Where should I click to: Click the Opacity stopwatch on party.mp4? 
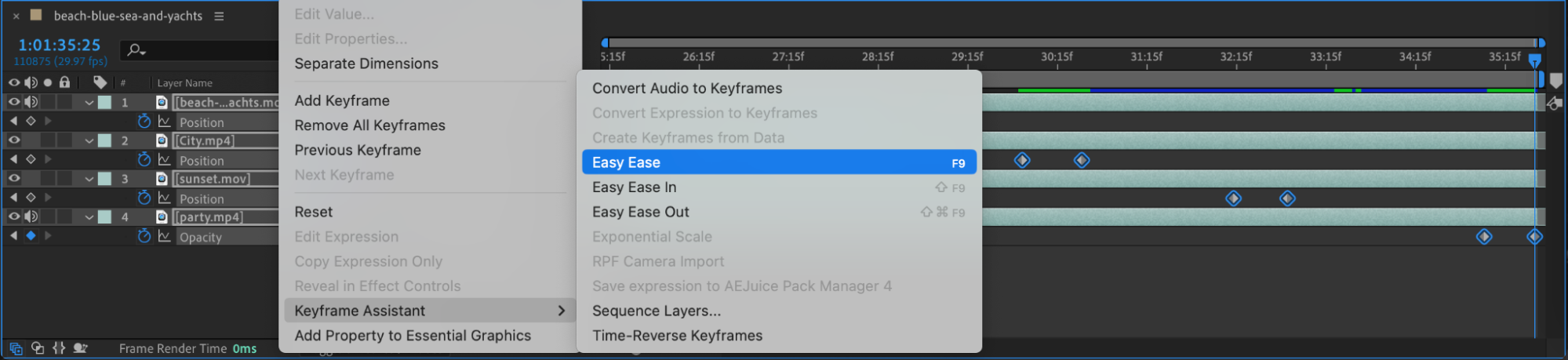pos(144,236)
